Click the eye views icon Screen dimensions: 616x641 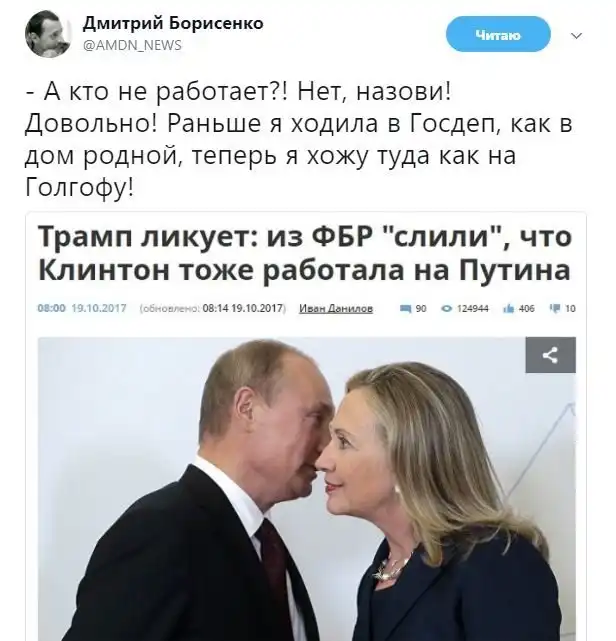[x=447, y=309]
